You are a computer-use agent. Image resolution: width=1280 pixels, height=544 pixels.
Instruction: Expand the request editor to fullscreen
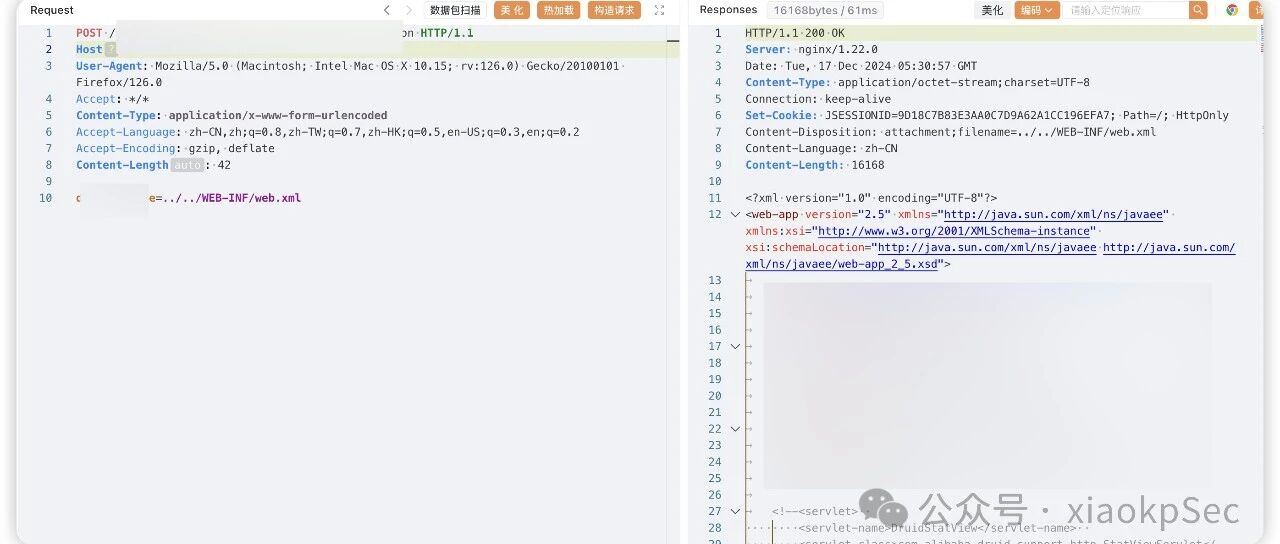(659, 10)
